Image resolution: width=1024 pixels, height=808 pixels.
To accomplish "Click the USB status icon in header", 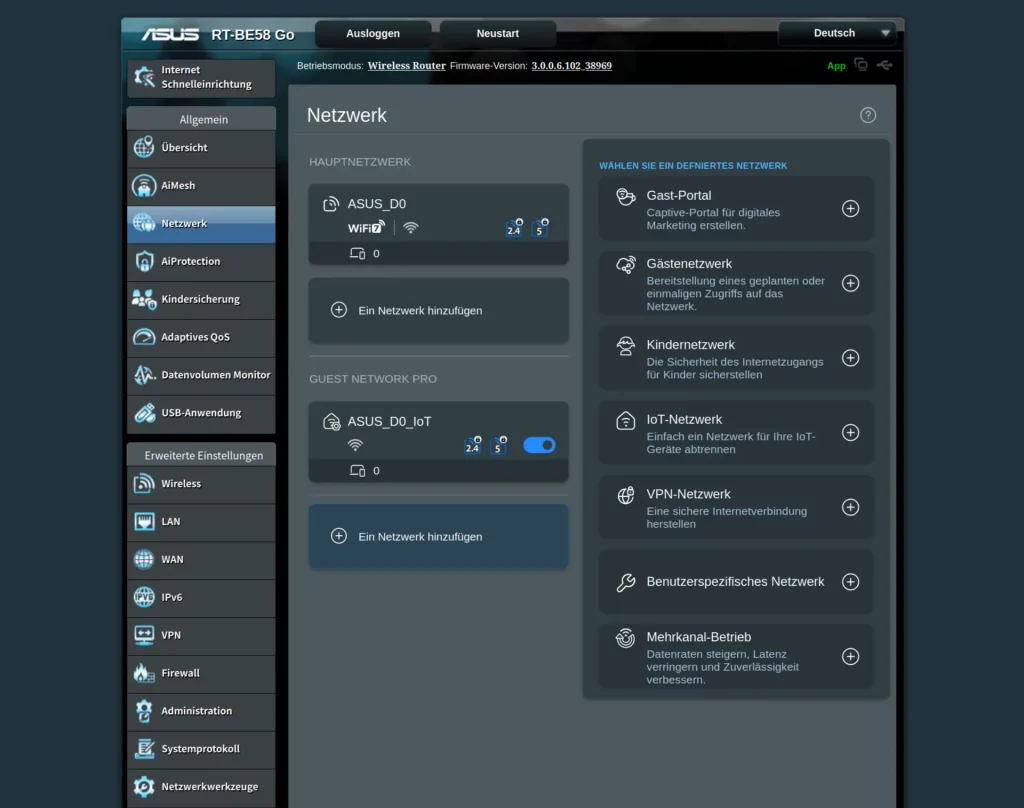I will point(884,65).
